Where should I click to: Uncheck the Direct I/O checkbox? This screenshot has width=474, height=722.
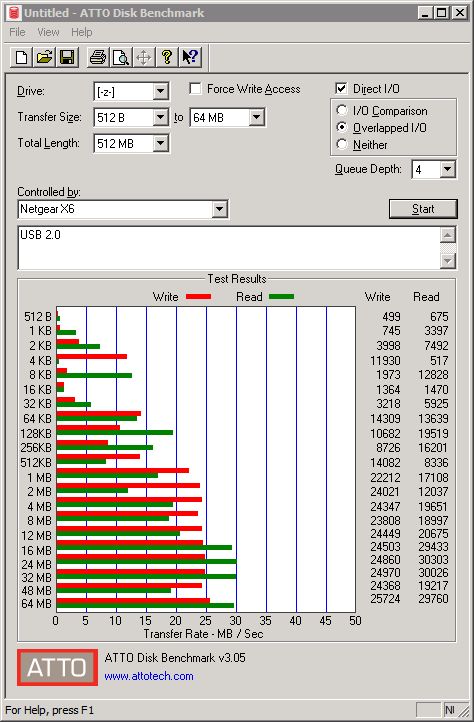coord(341,88)
